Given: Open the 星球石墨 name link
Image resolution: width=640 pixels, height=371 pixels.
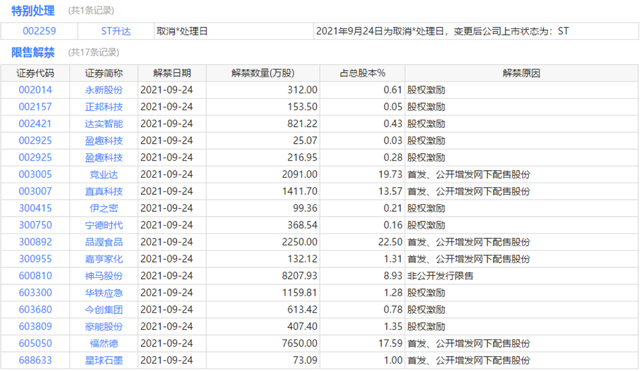Looking at the screenshot, I should 104,360.
